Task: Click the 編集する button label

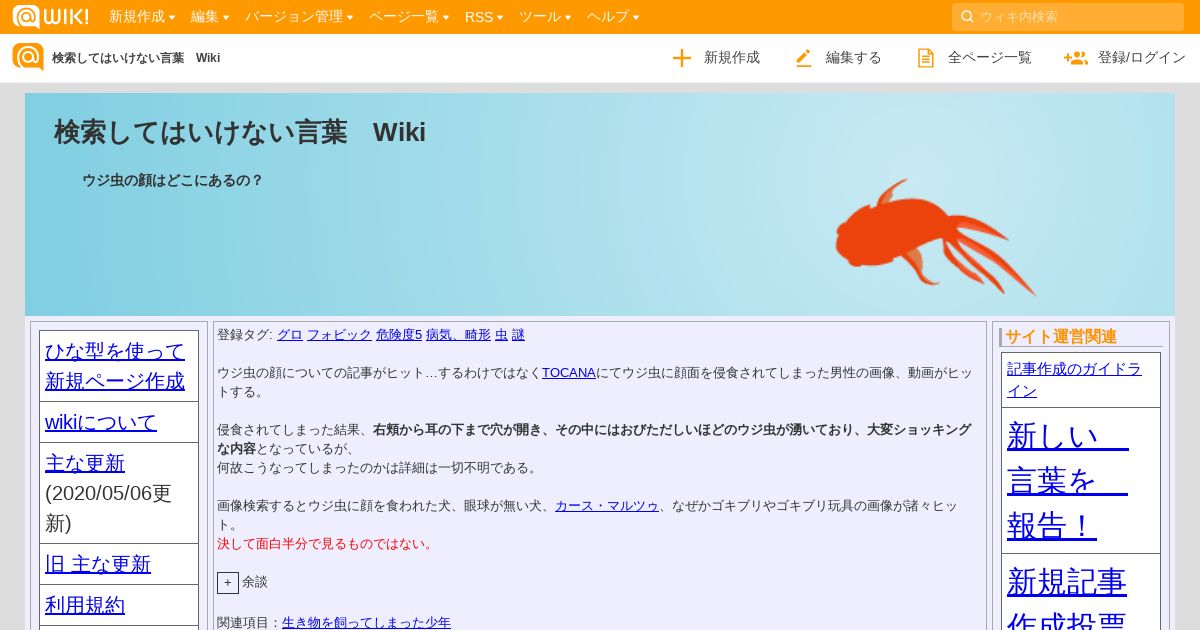Action: pyautogui.click(x=854, y=58)
